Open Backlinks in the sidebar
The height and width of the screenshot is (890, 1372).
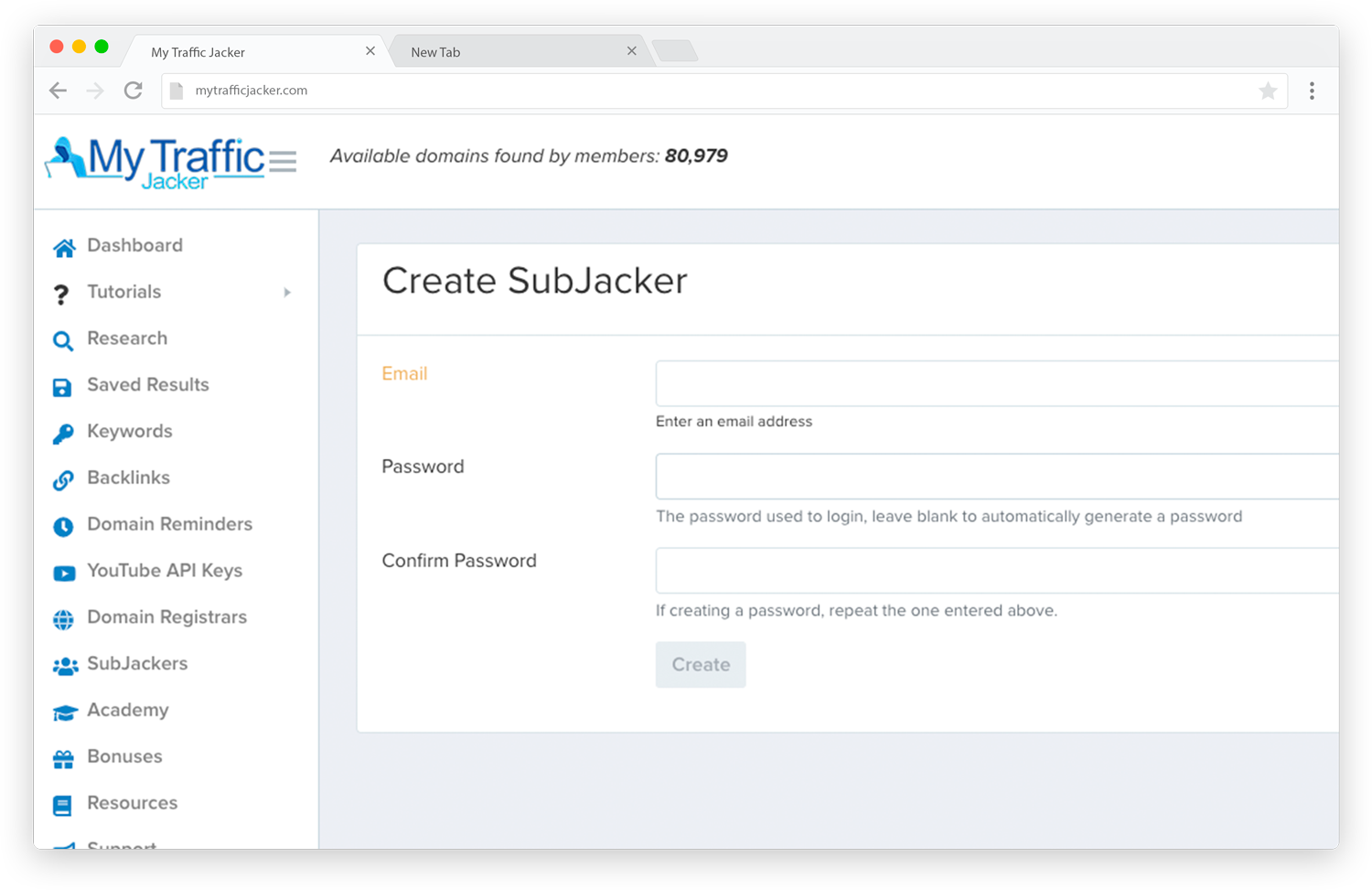coord(128,477)
